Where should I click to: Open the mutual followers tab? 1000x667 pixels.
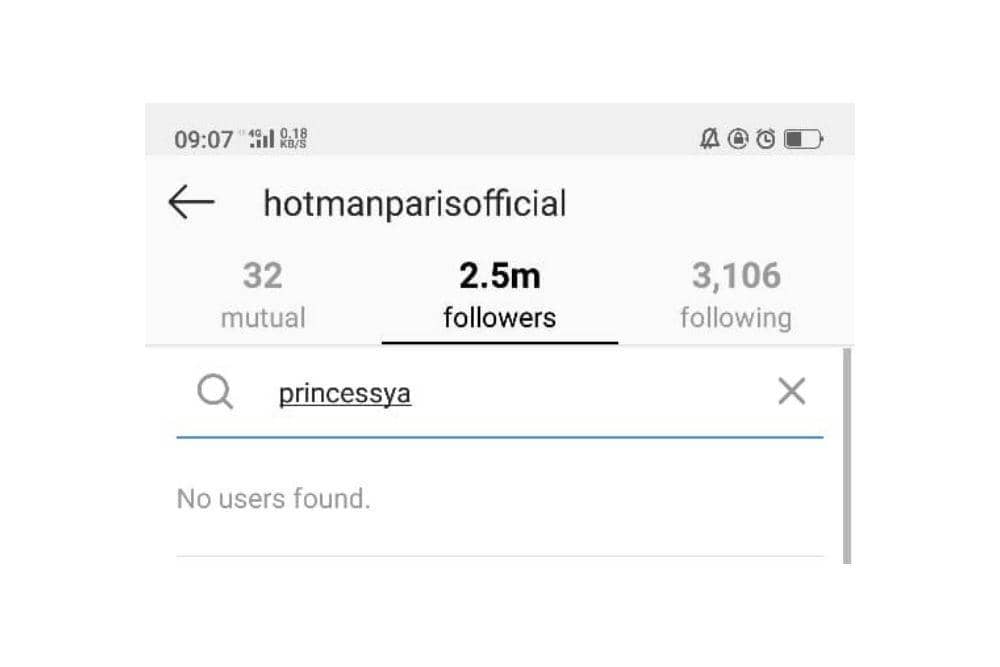click(x=262, y=295)
